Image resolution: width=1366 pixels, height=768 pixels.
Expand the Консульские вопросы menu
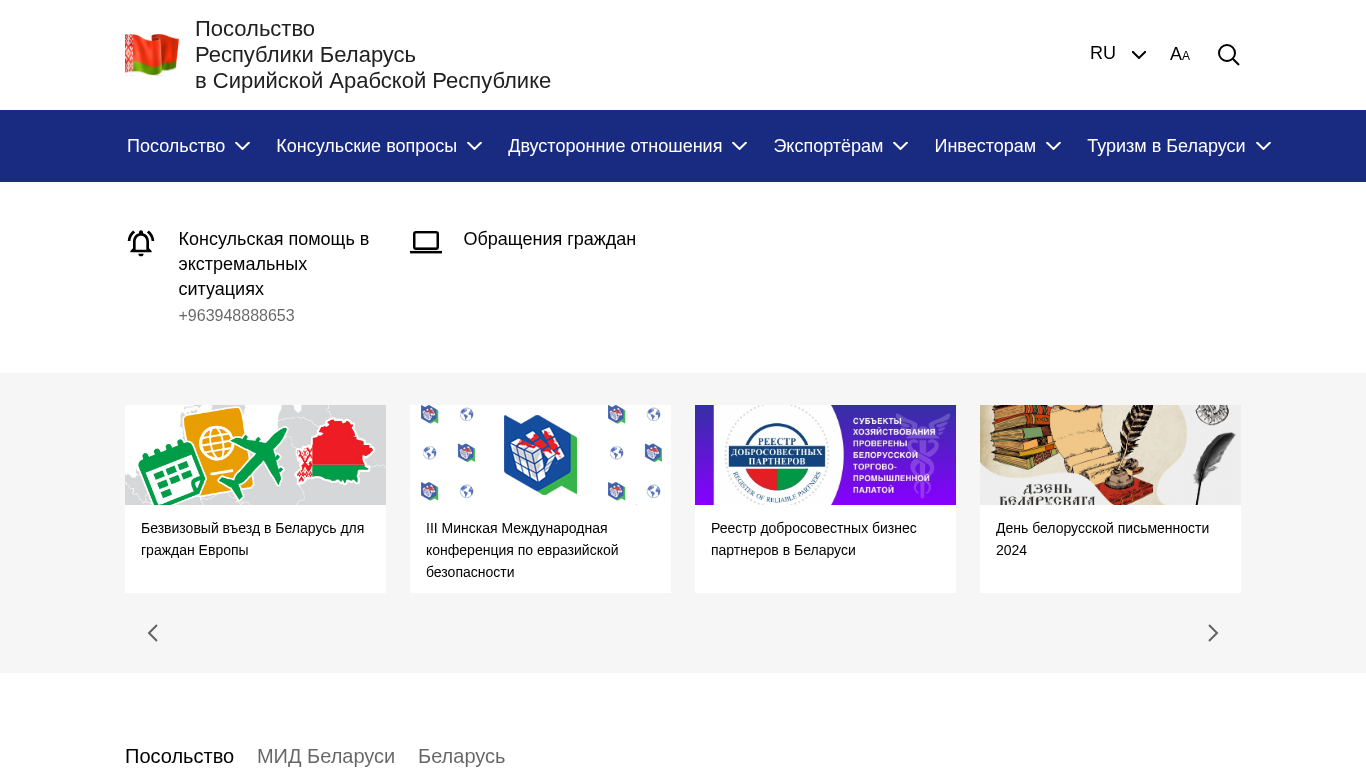379,146
